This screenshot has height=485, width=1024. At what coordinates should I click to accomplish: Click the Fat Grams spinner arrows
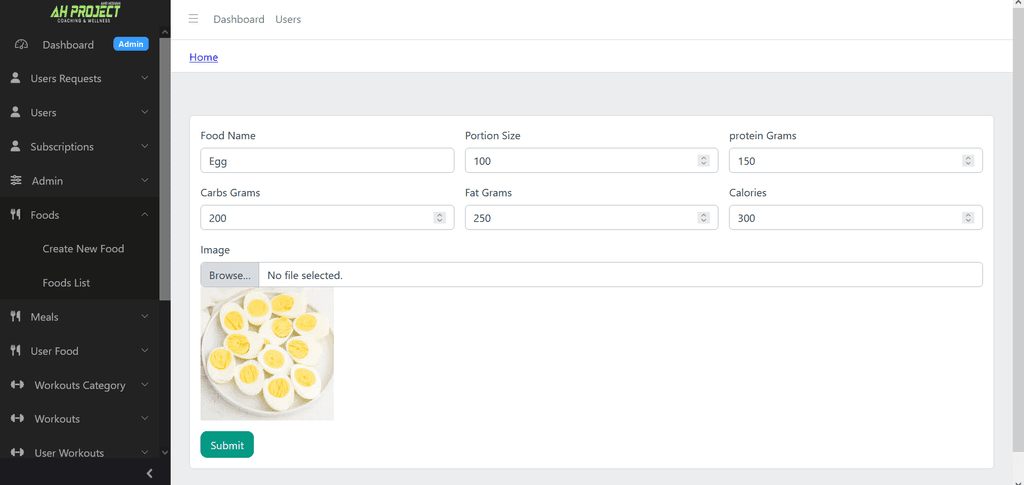coord(703,218)
